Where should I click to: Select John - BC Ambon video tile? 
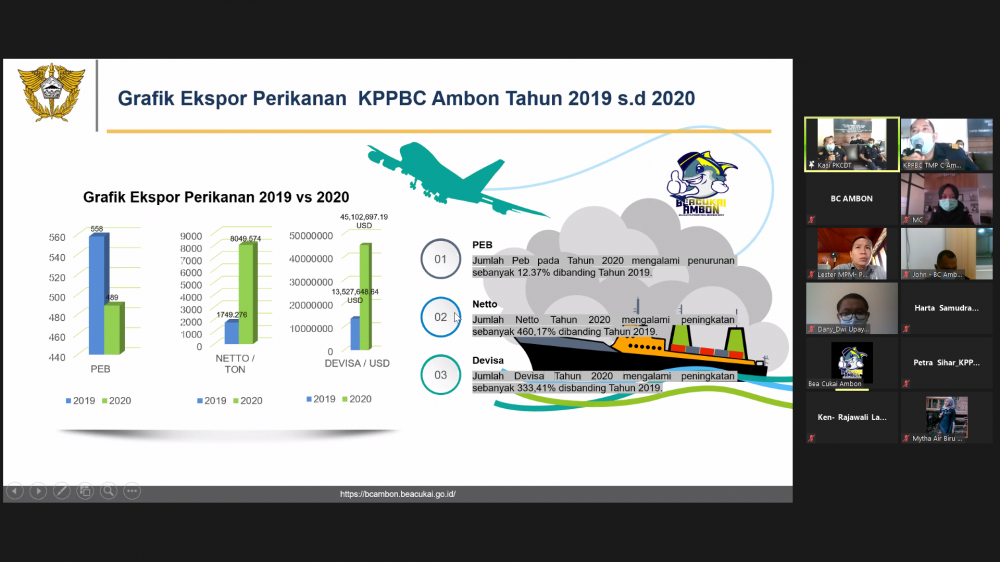click(946, 254)
